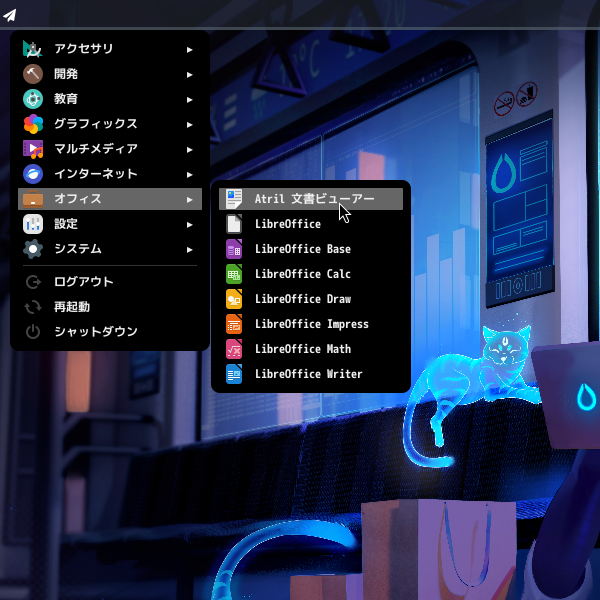The image size is (600, 600).
Task: Click the Atril document viewer icon
Action: [x=234, y=199]
